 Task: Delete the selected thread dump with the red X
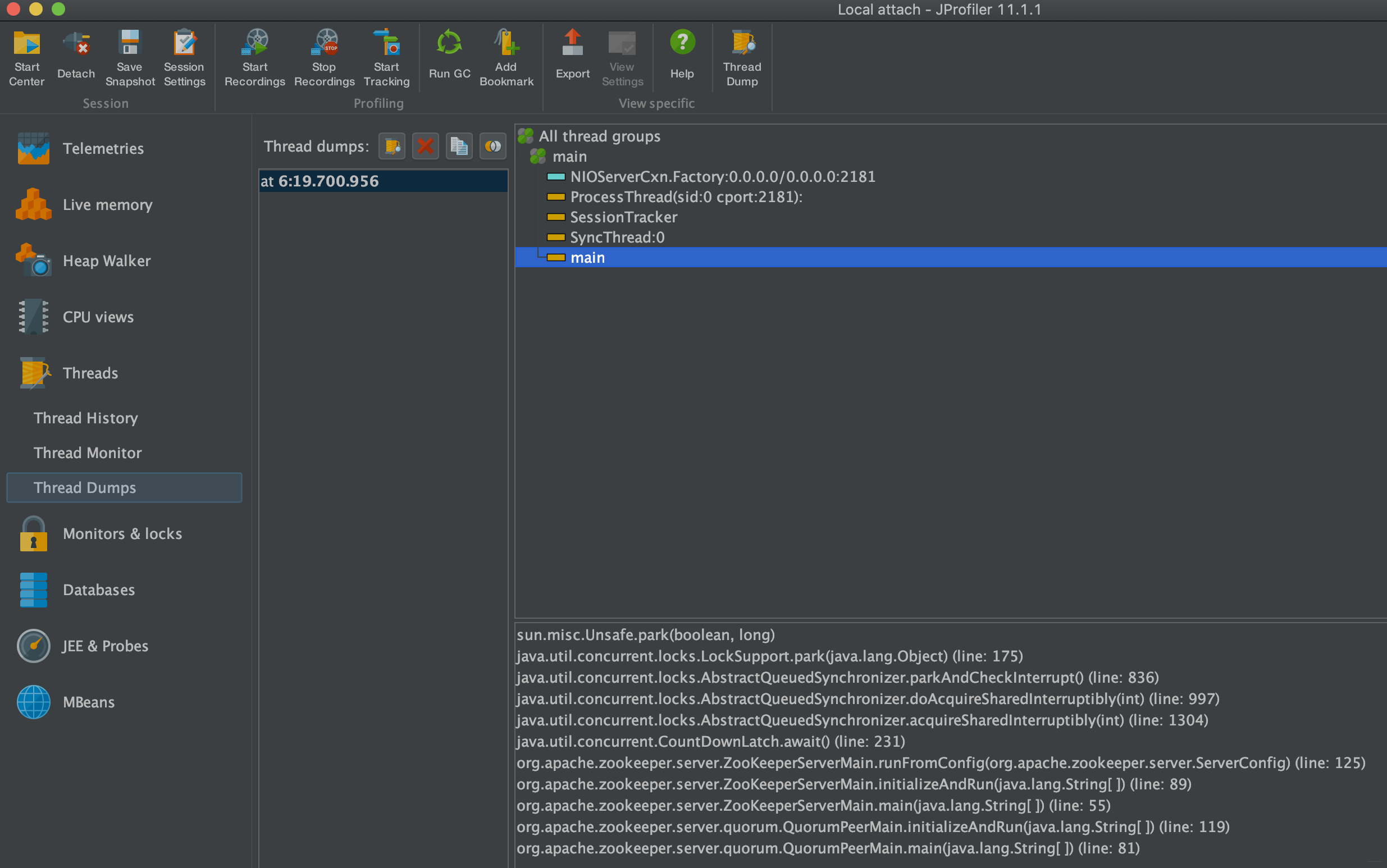426,147
